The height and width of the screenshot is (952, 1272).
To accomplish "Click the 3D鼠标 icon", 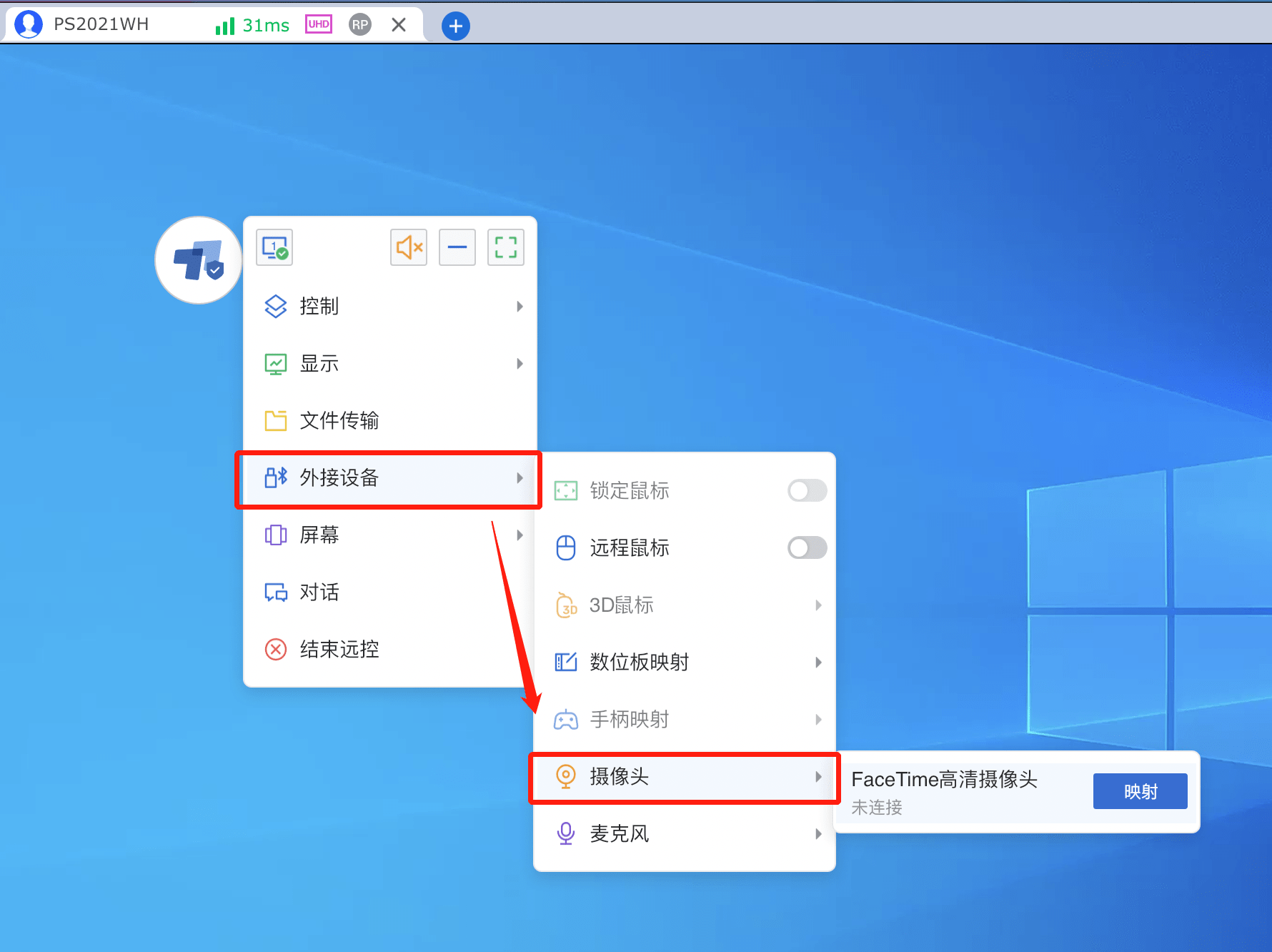I will point(566,605).
